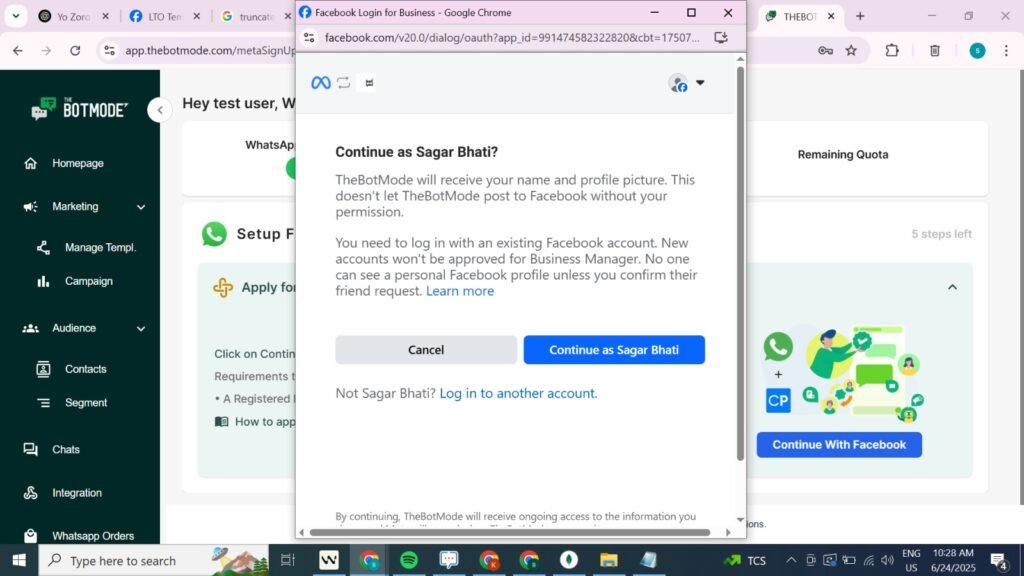Open Chats in sidebar
Viewport: 1024px width, 576px height.
pyautogui.click(x=65, y=449)
